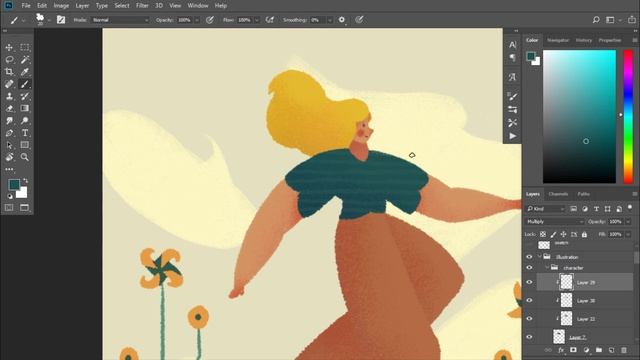Collapse the illustration group folder
Screen dimensions: 640x360
[540, 257]
